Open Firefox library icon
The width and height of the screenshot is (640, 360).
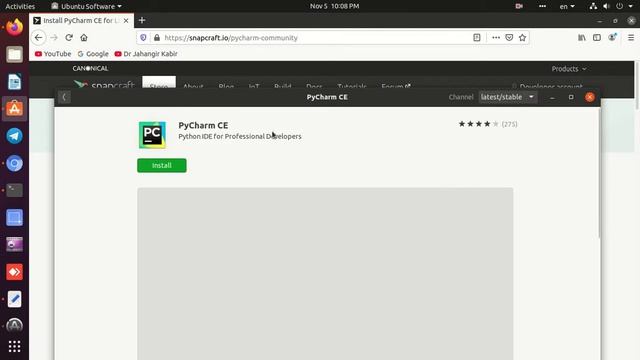(582, 38)
